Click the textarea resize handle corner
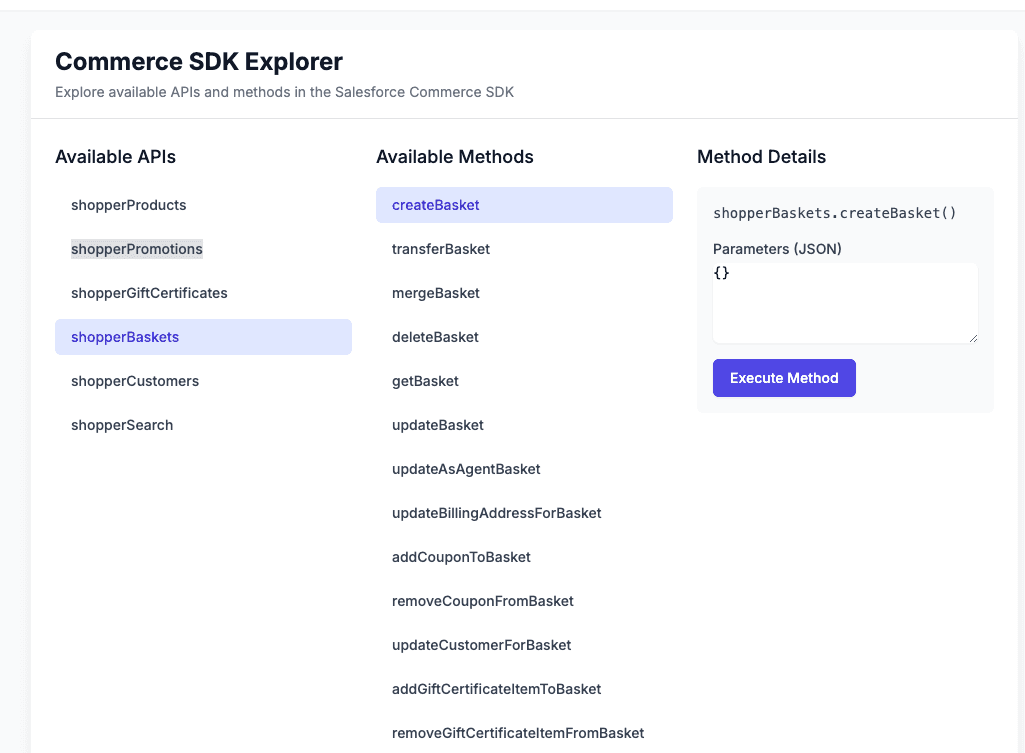This screenshot has width=1025, height=753. (973, 338)
